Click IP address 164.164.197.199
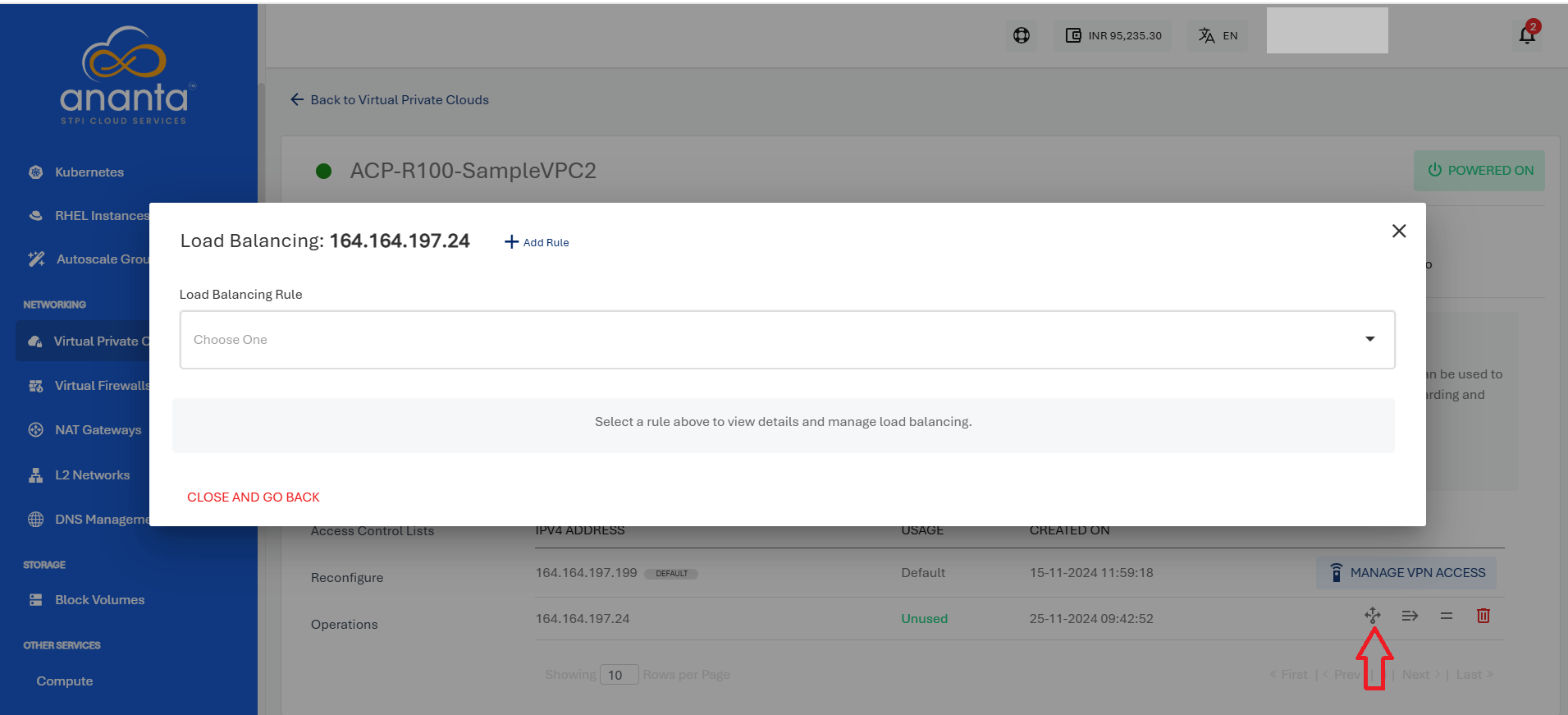This screenshot has width=1568, height=715. click(x=587, y=573)
